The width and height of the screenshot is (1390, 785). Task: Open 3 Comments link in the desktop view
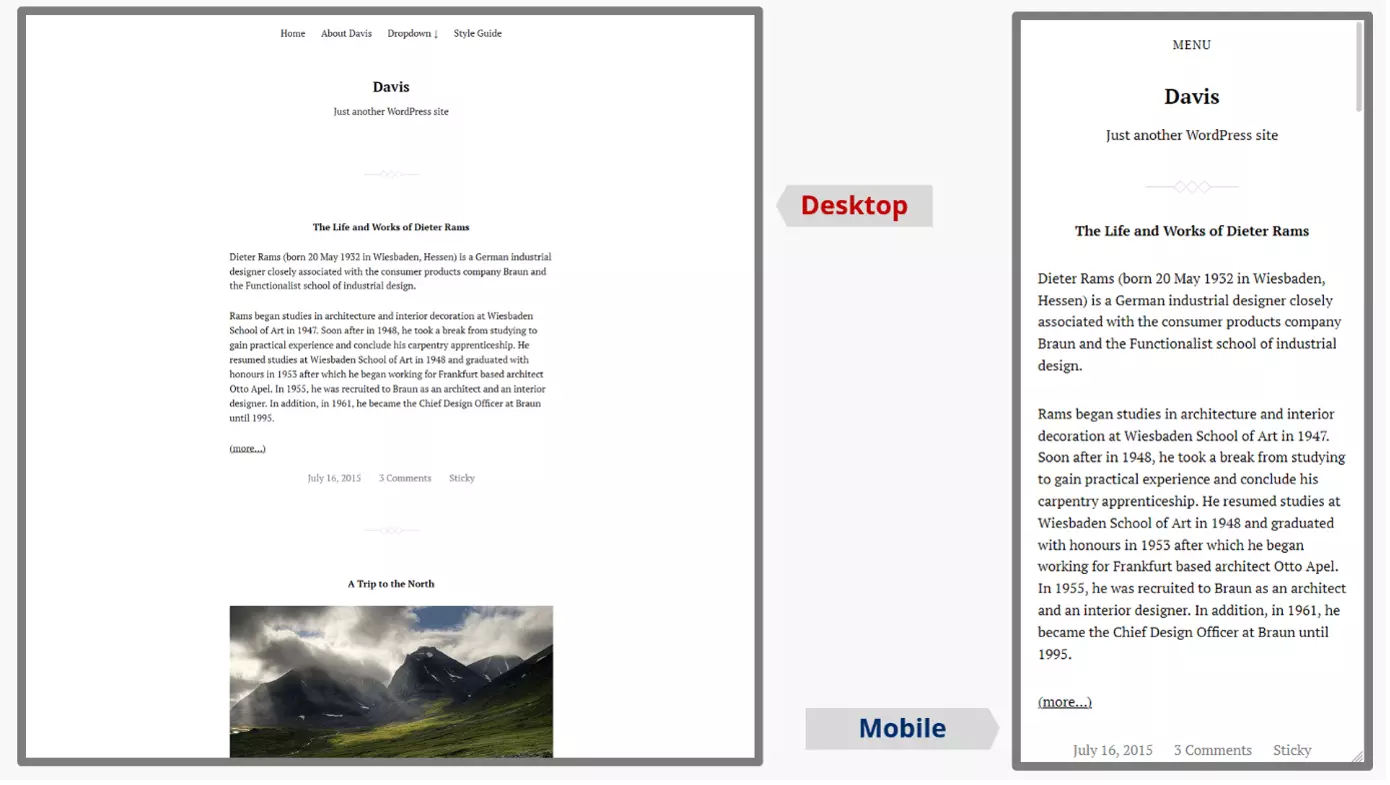pos(405,478)
